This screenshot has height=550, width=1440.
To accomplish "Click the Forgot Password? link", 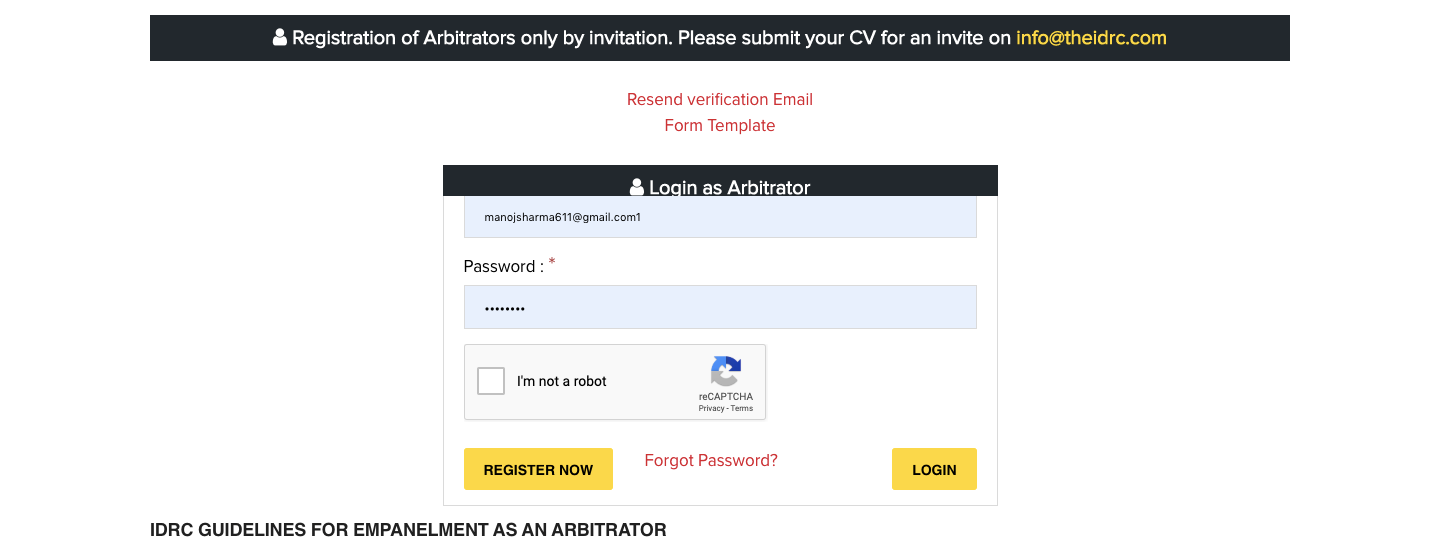I will 711,461.
